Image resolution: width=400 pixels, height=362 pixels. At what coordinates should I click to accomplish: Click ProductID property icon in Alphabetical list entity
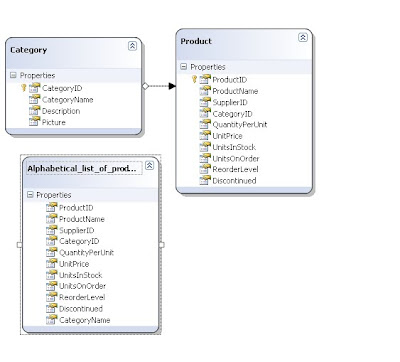[x=51, y=207]
